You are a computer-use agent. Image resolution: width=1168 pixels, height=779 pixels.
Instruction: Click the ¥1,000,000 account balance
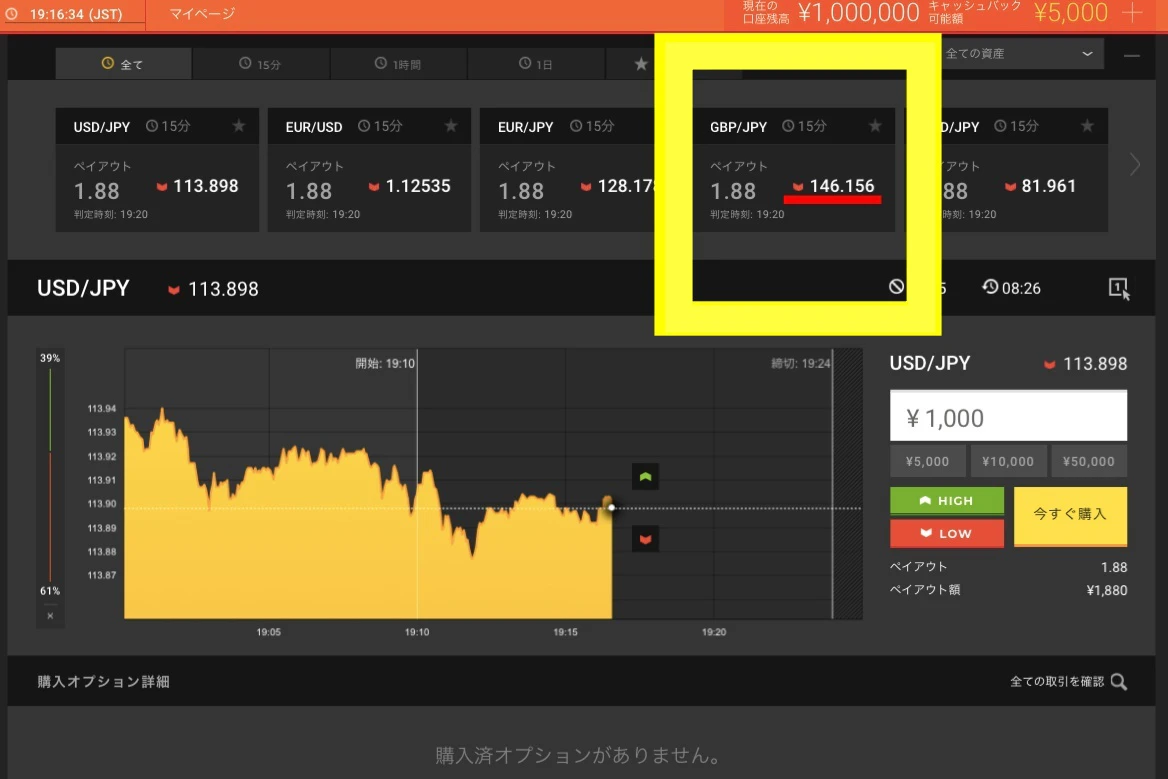pyautogui.click(x=858, y=13)
